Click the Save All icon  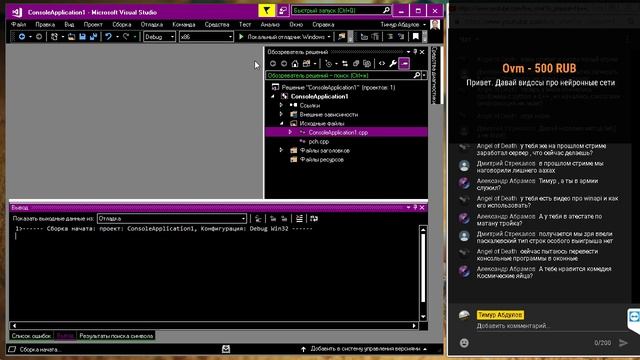click(x=93, y=37)
